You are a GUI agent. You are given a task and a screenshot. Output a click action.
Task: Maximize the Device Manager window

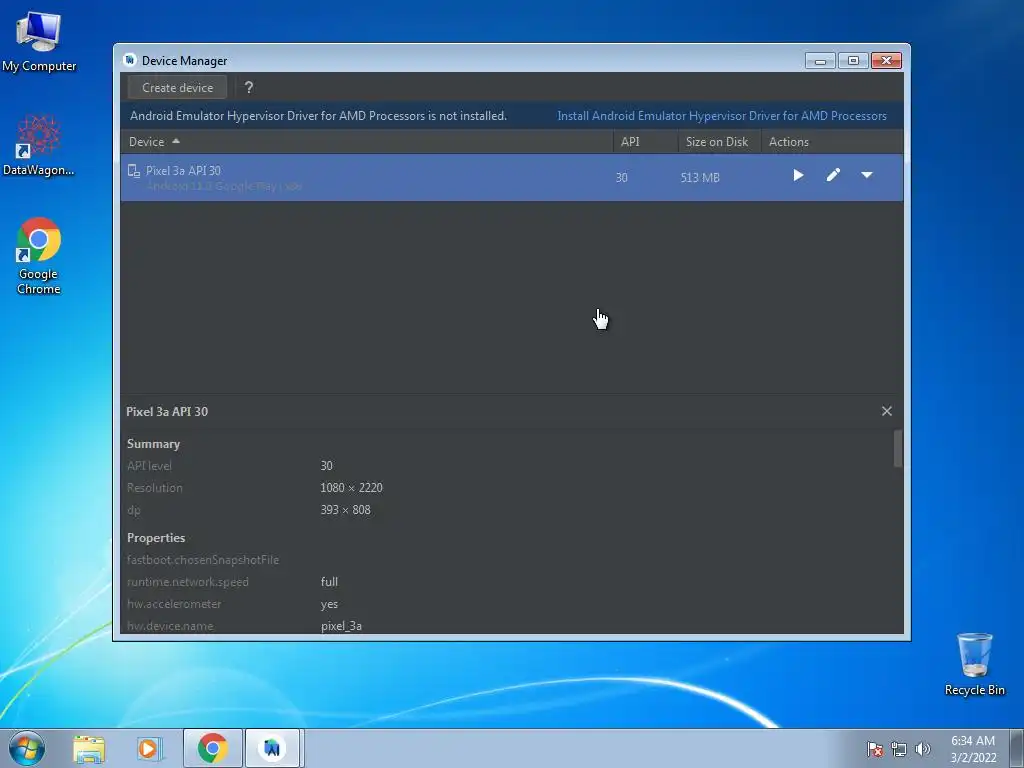pos(853,61)
